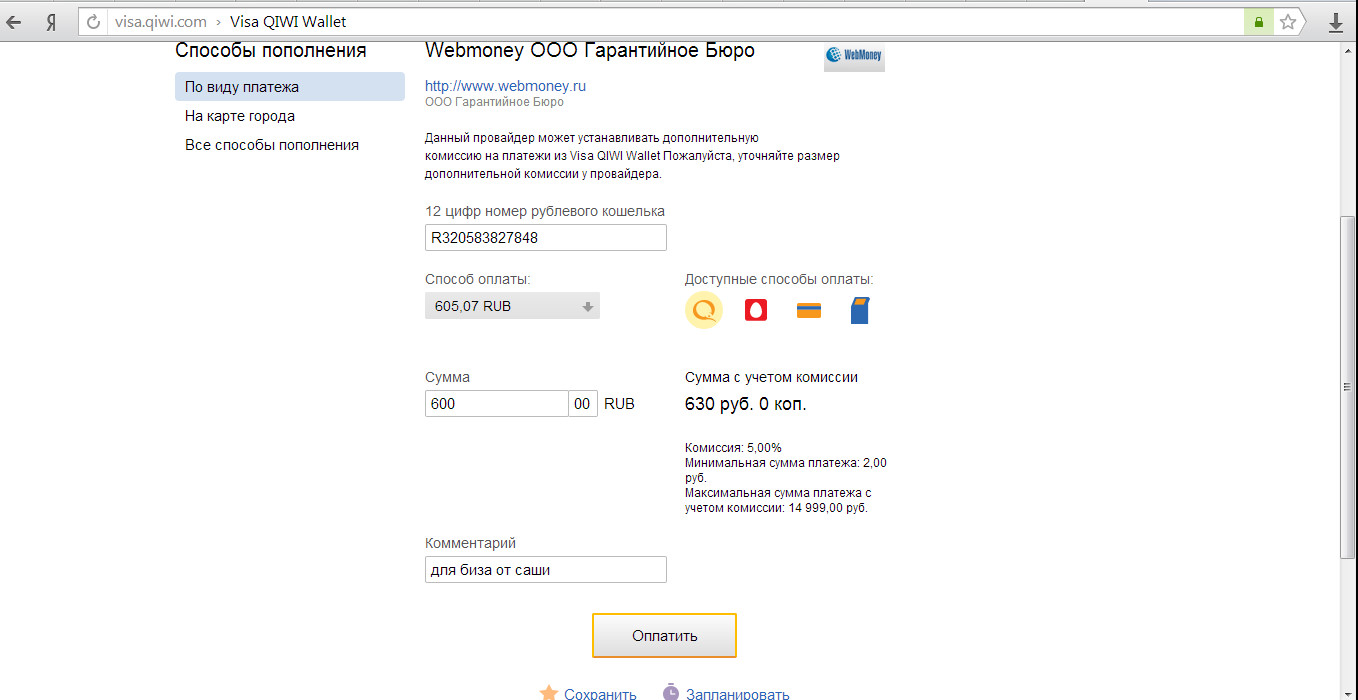Click the Visa QIWI Wallet page title text

click(289, 22)
